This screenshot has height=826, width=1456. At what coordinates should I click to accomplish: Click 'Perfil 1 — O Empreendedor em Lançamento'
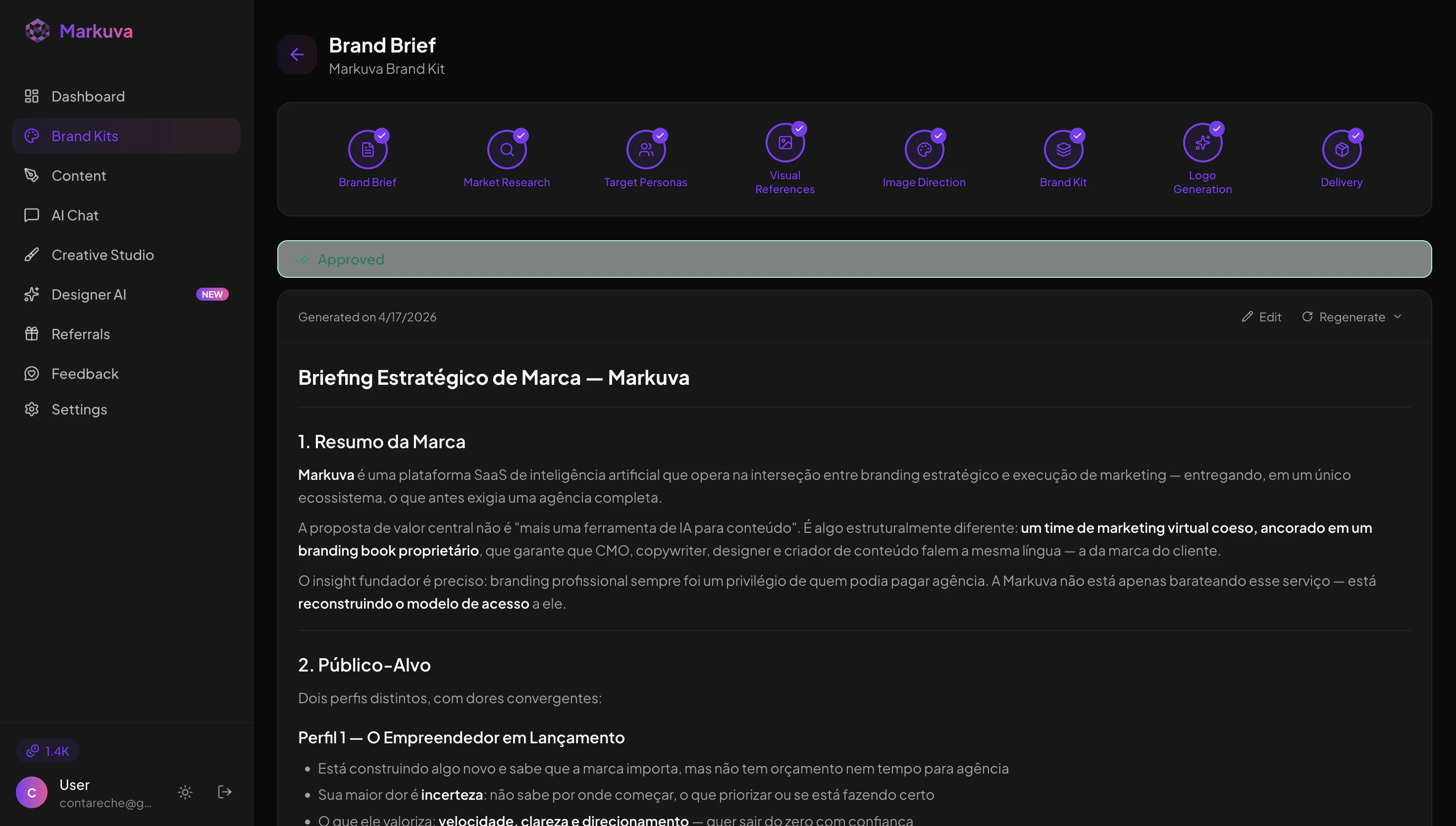(461, 737)
